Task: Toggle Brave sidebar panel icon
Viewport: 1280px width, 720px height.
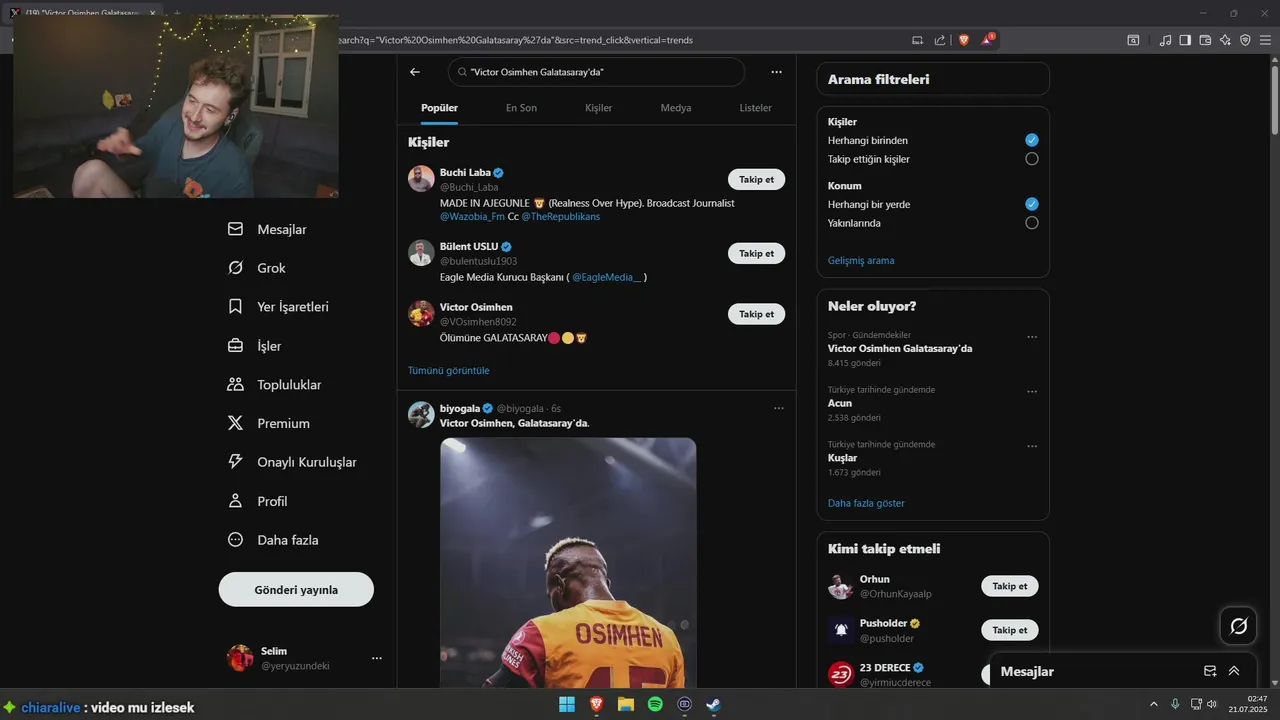Action: (x=1185, y=40)
